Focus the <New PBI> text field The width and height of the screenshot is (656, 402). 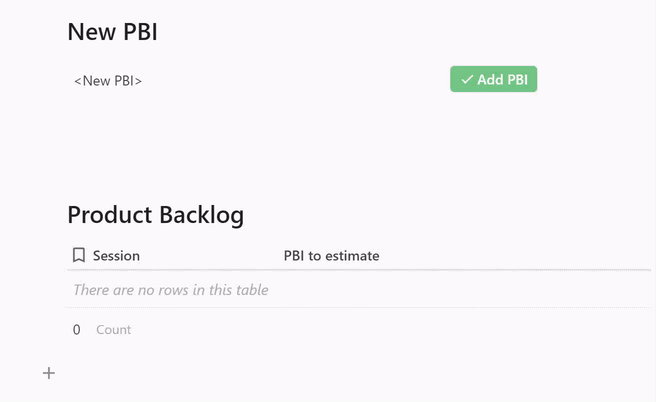pyautogui.click(x=108, y=80)
